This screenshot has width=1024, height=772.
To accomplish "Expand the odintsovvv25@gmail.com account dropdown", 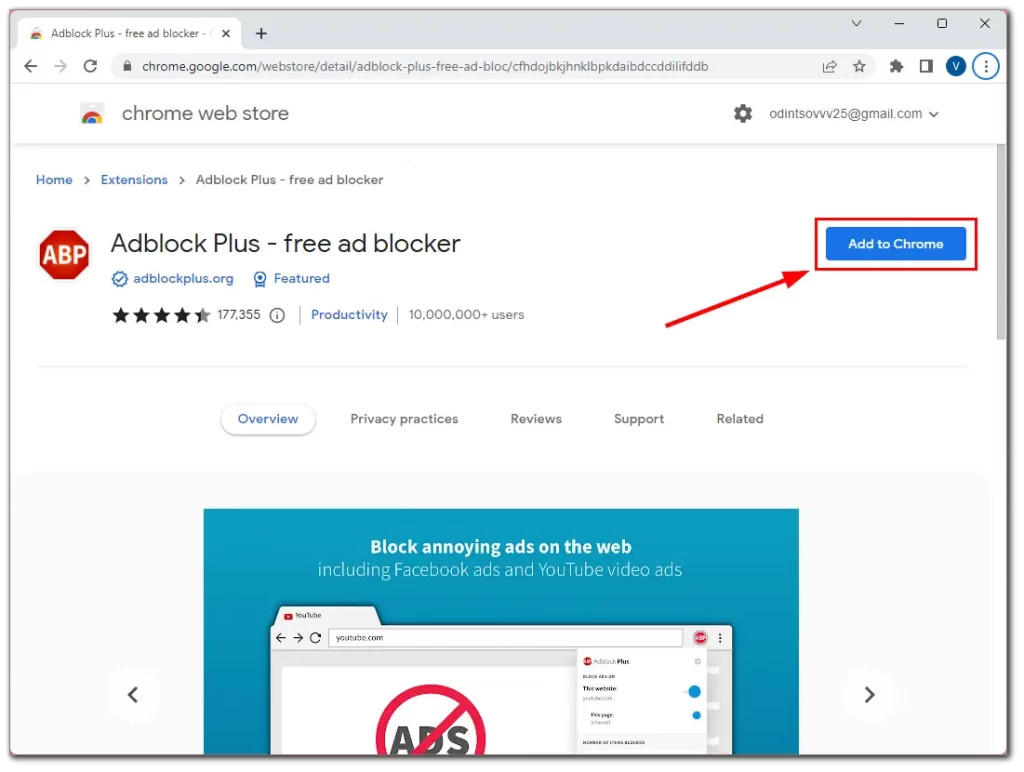I will 854,114.
